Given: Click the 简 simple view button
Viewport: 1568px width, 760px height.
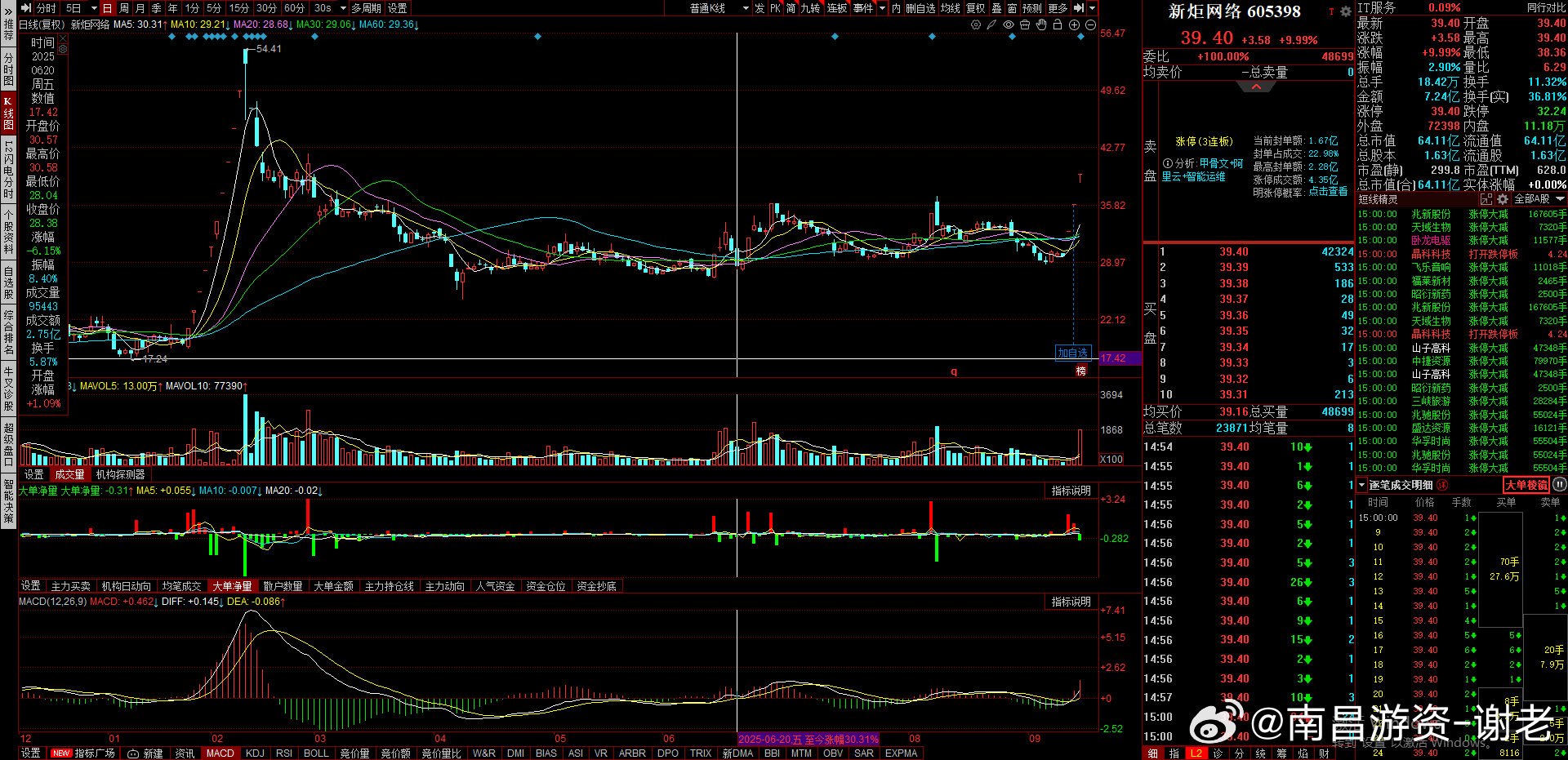Looking at the screenshot, I should pos(791,8).
